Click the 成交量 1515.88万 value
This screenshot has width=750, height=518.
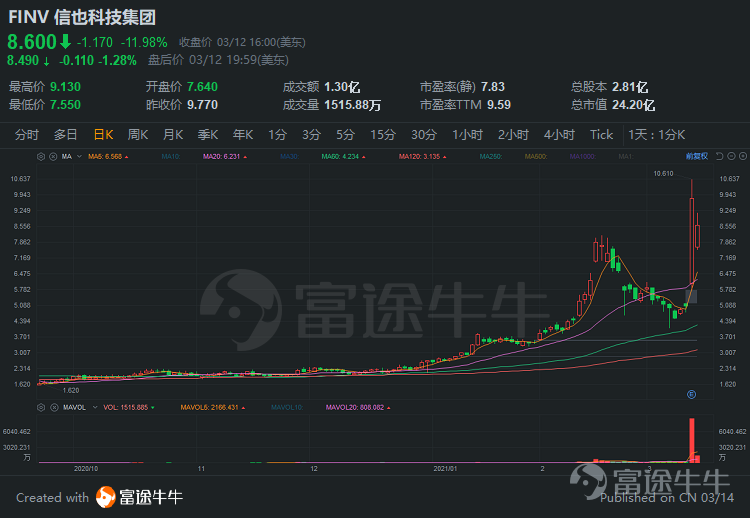[353, 105]
